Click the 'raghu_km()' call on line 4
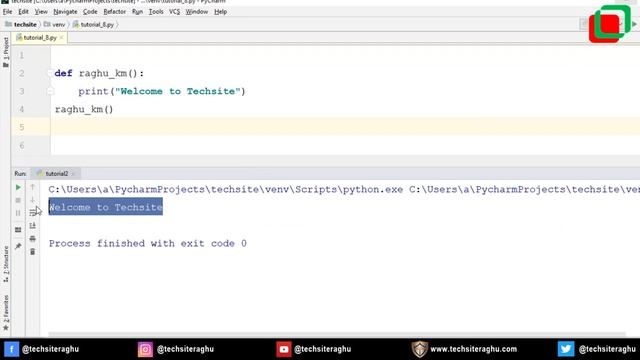The image size is (640, 360). 84,109
